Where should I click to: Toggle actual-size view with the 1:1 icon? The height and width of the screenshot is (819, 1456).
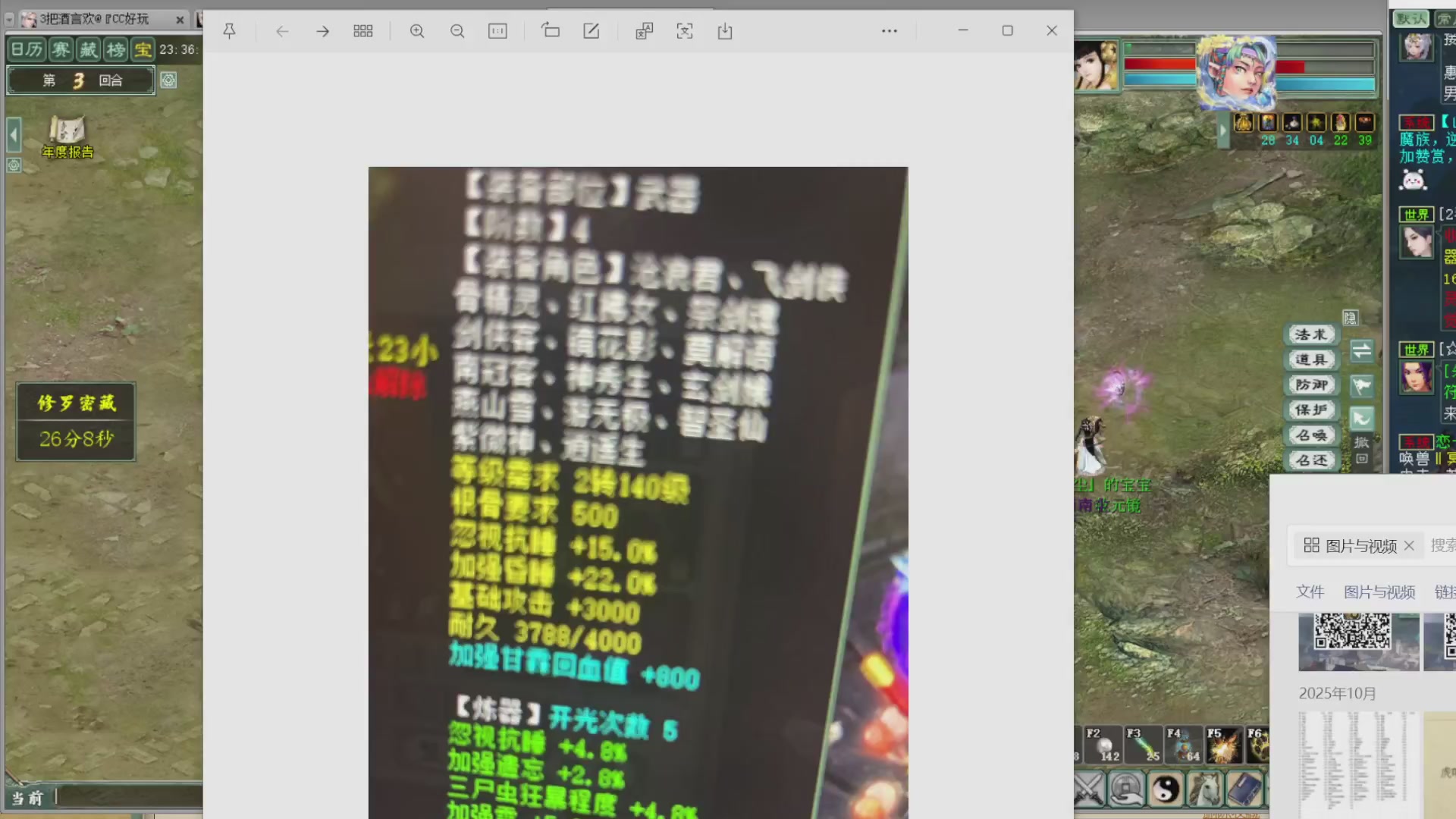497,31
